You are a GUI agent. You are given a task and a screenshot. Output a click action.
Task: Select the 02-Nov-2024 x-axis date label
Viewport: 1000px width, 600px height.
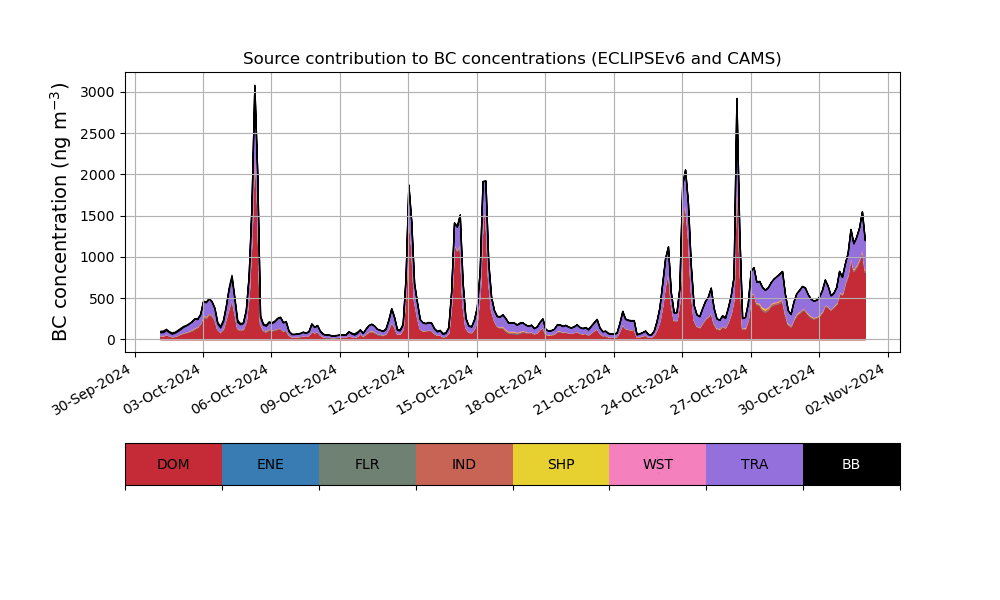click(x=845, y=390)
